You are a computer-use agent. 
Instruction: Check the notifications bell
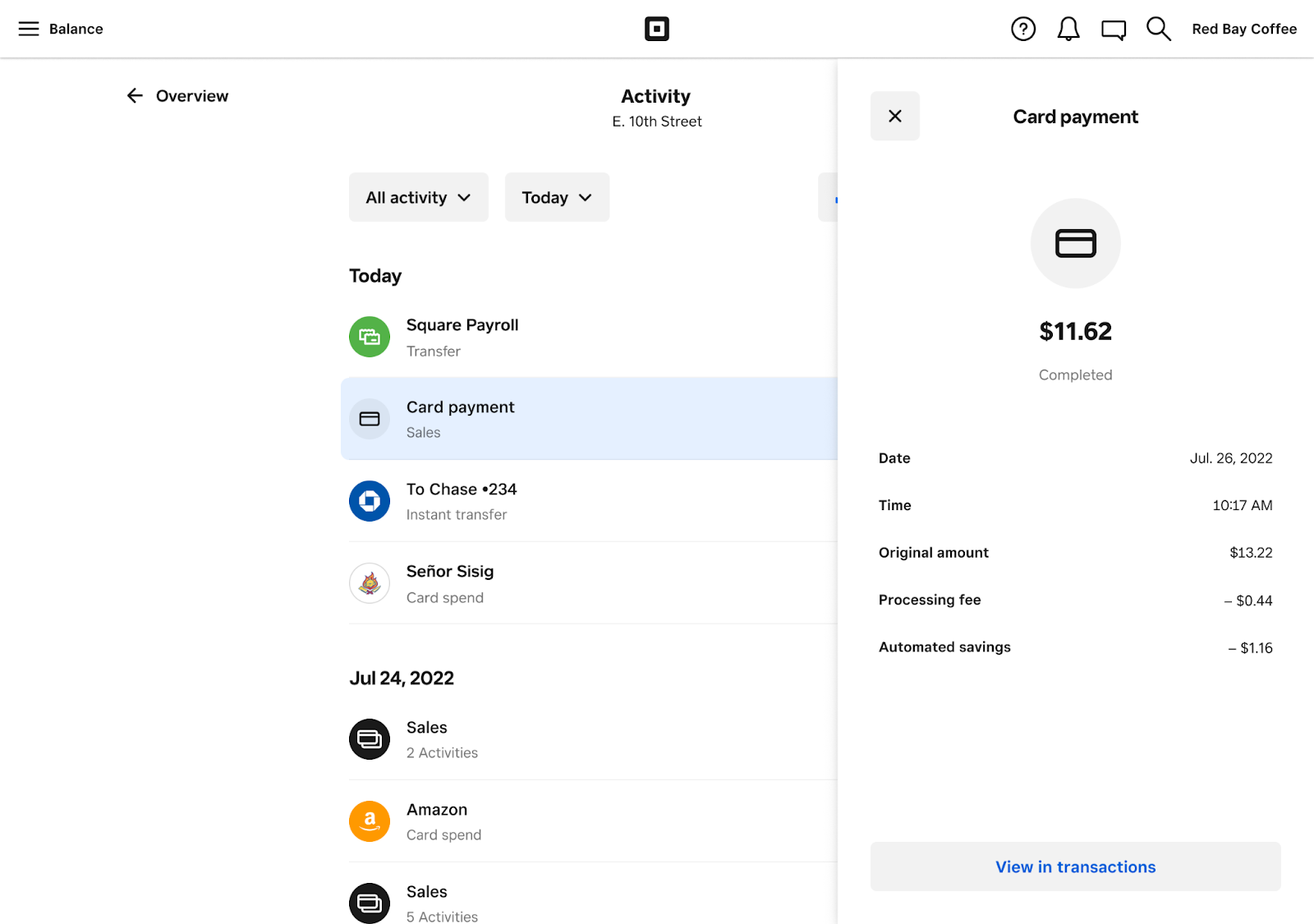tap(1068, 29)
